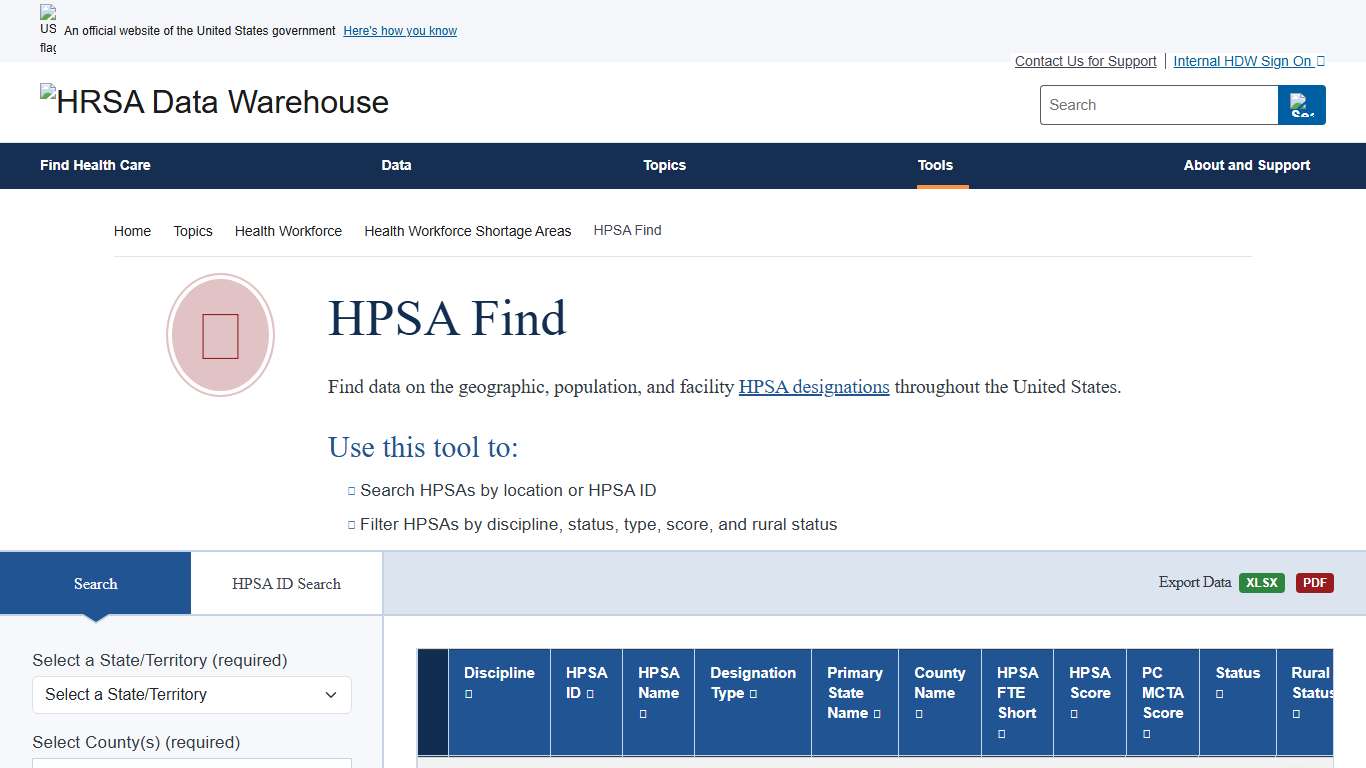Export data as XLSX
The image size is (1366, 768).
1262,582
